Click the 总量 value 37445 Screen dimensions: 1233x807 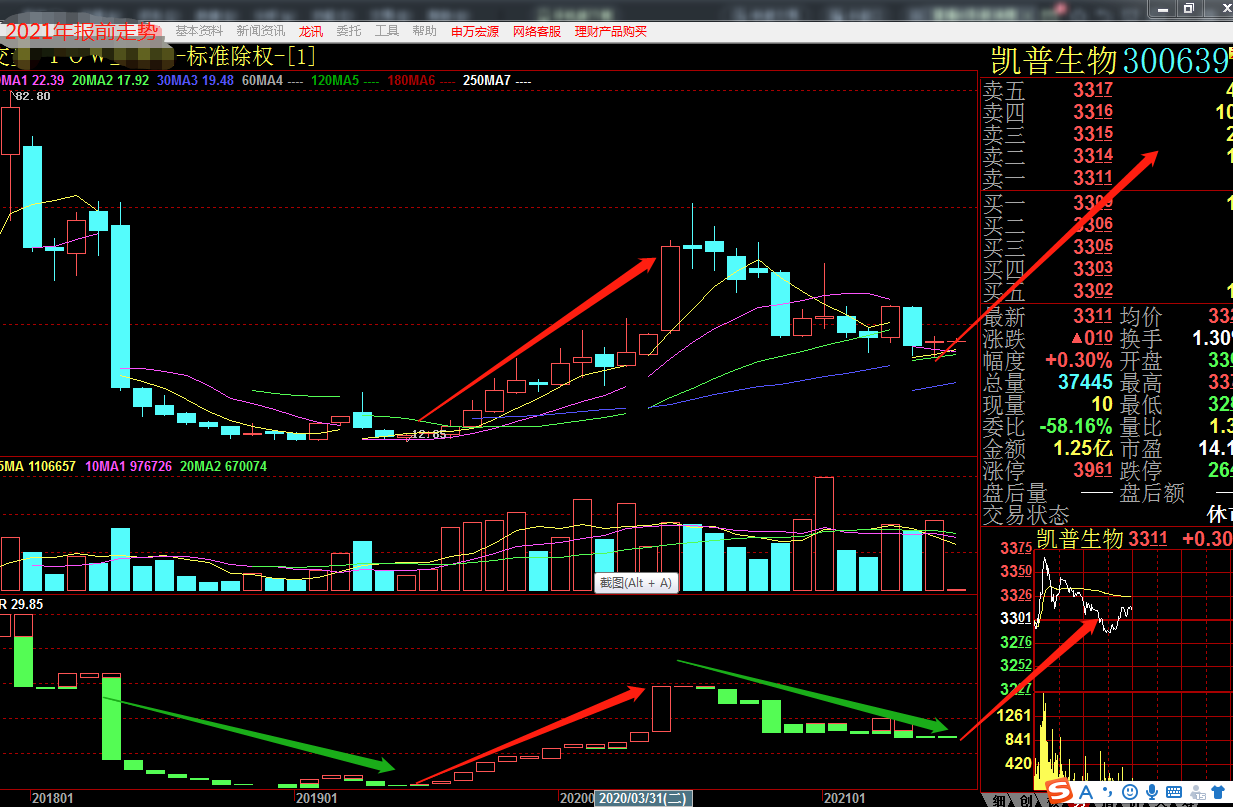[x=1086, y=383]
